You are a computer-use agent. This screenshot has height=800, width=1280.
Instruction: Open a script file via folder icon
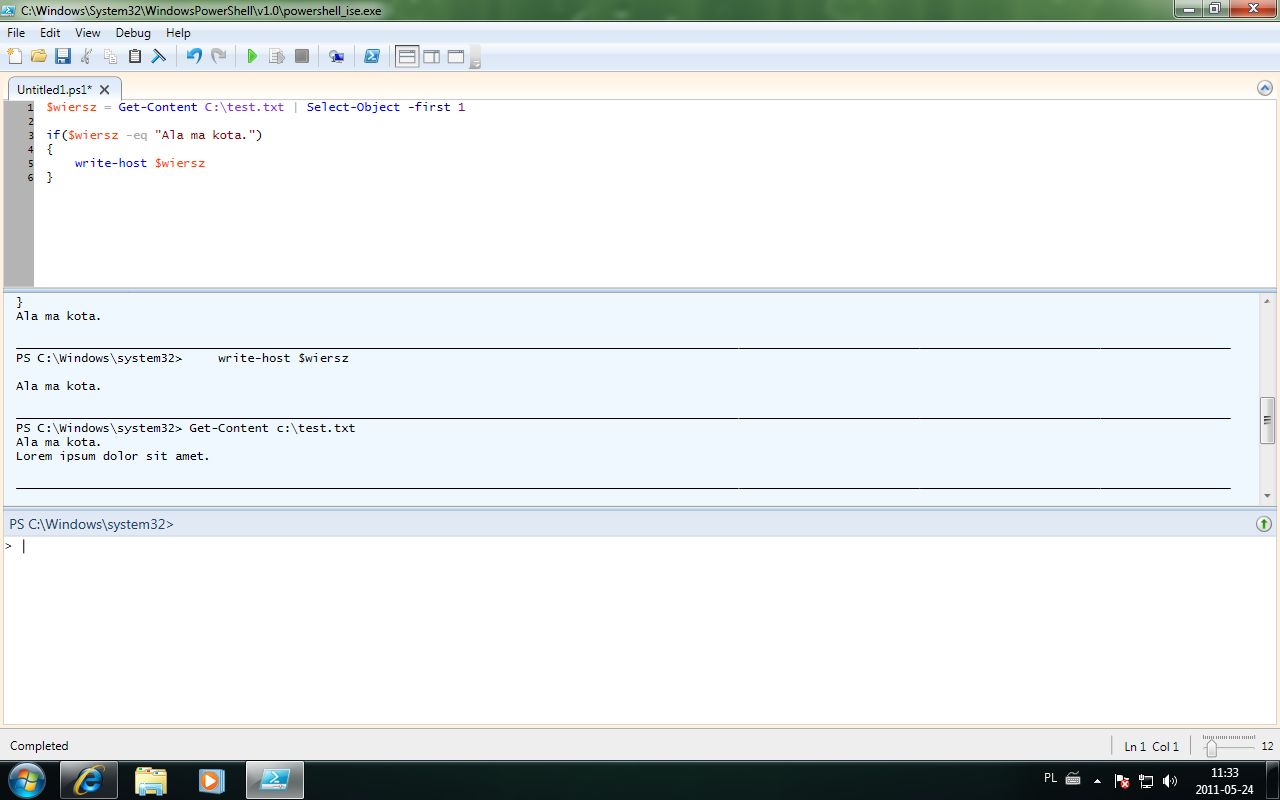click(x=39, y=56)
